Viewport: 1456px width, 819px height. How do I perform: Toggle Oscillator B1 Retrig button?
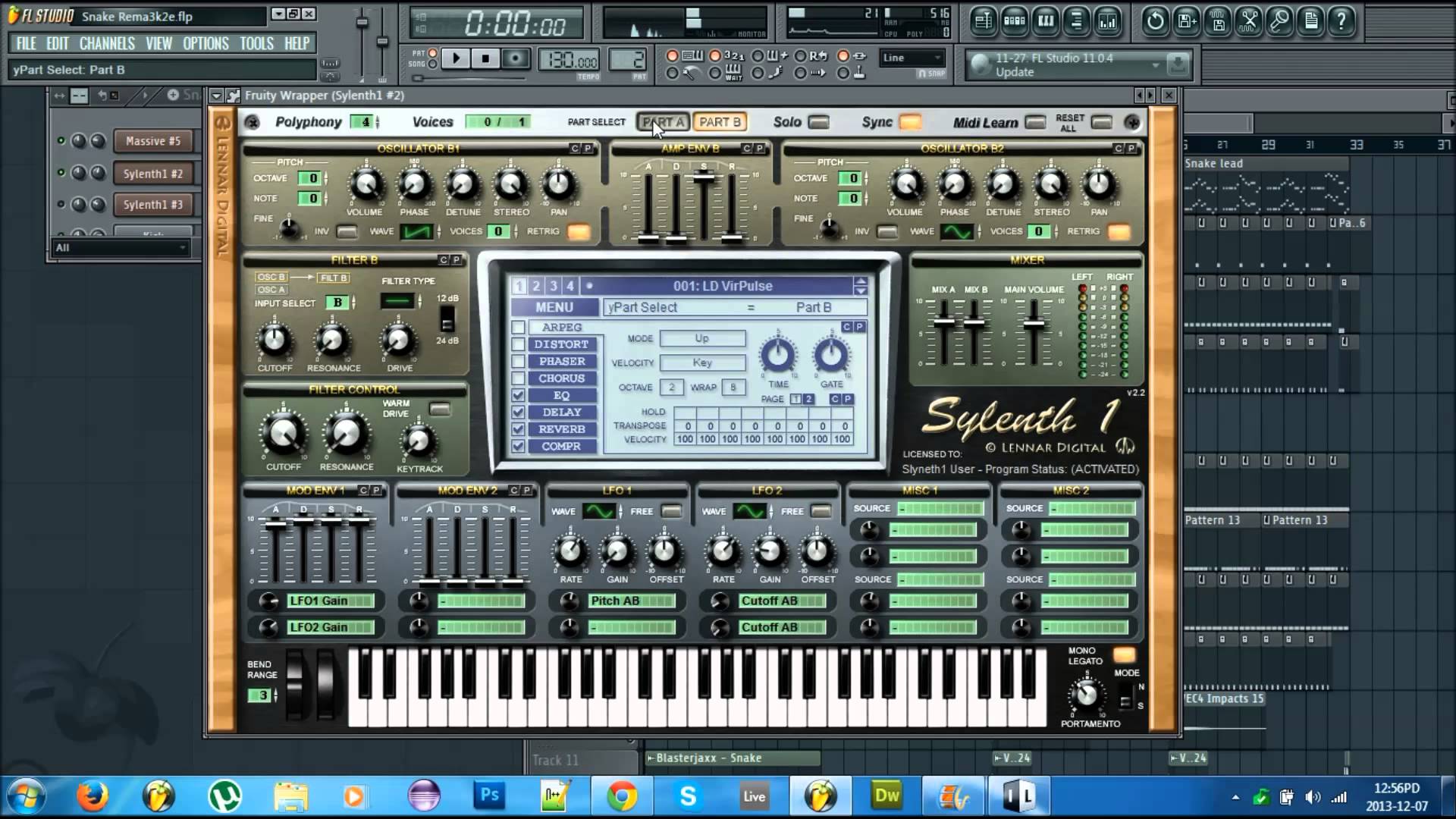click(579, 232)
